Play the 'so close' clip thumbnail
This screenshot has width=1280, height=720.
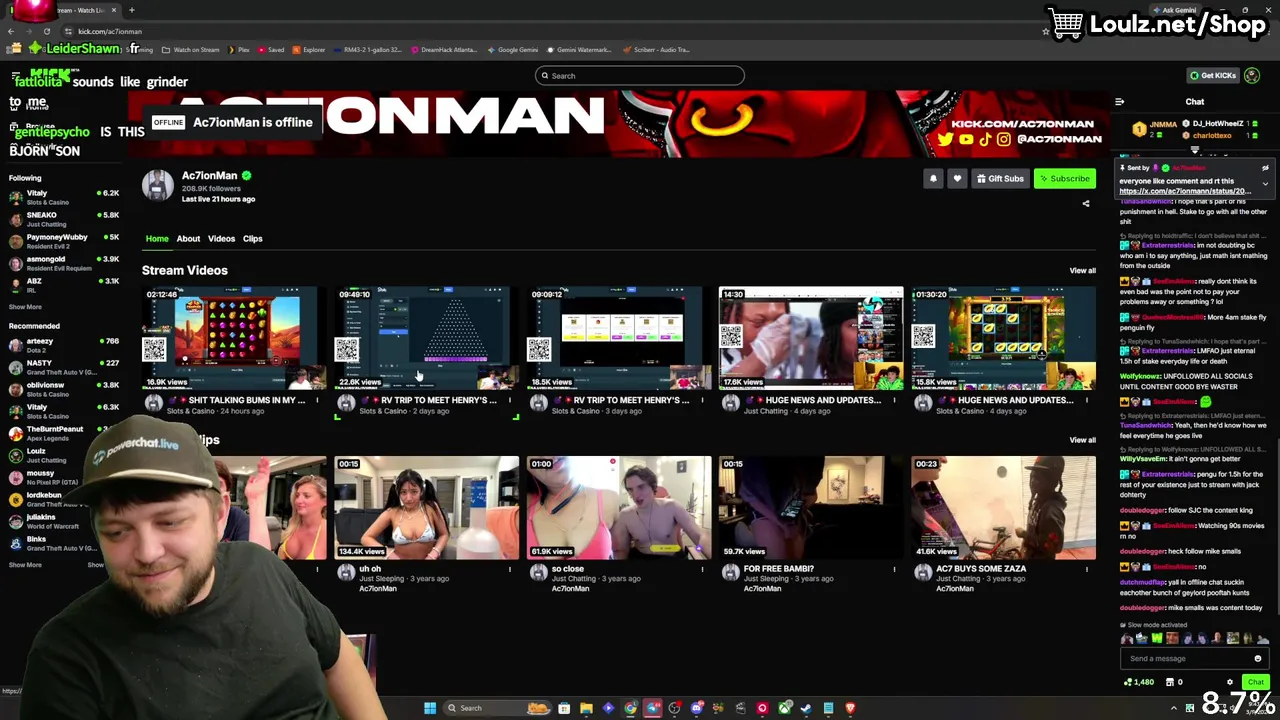[619, 508]
